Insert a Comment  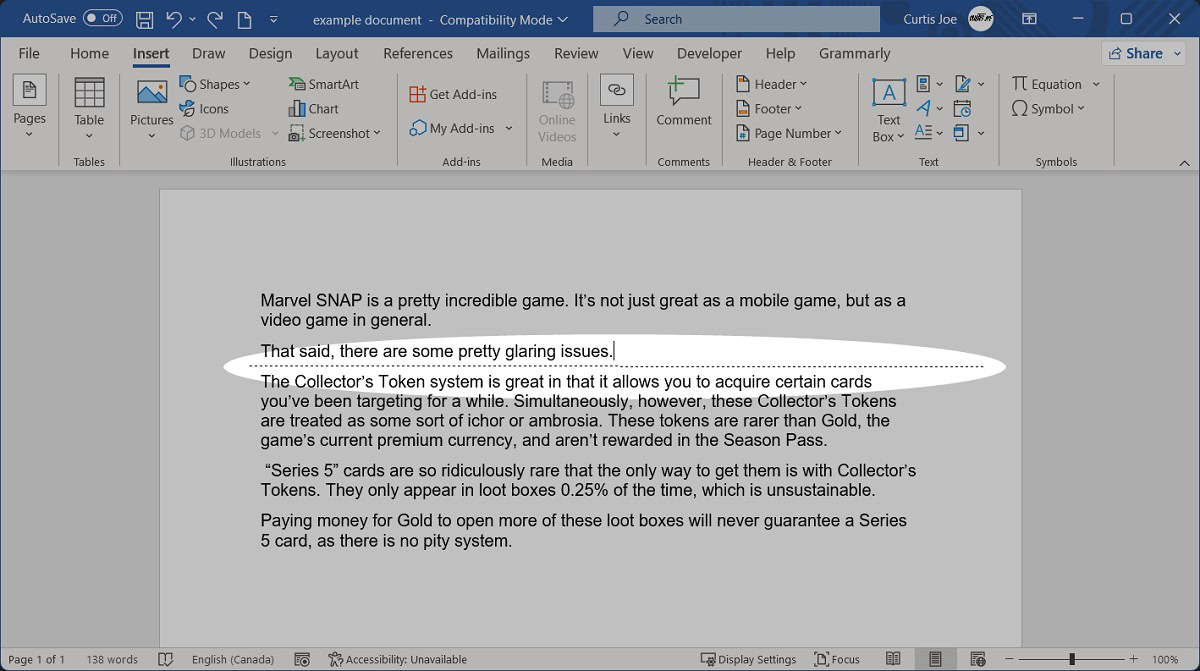[x=684, y=92]
